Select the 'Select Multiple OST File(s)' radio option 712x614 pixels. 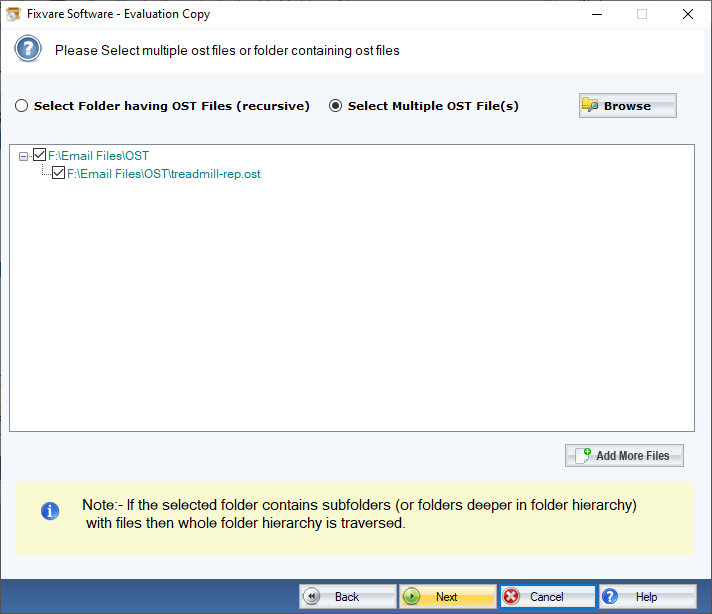tap(336, 106)
